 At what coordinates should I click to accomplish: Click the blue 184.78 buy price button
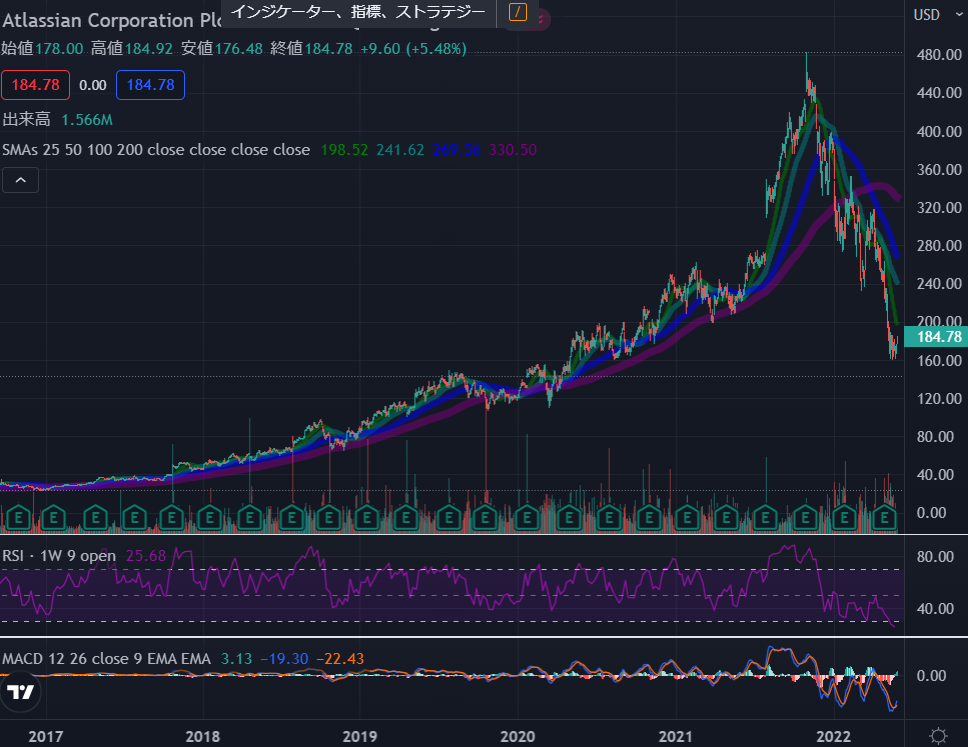click(150, 85)
